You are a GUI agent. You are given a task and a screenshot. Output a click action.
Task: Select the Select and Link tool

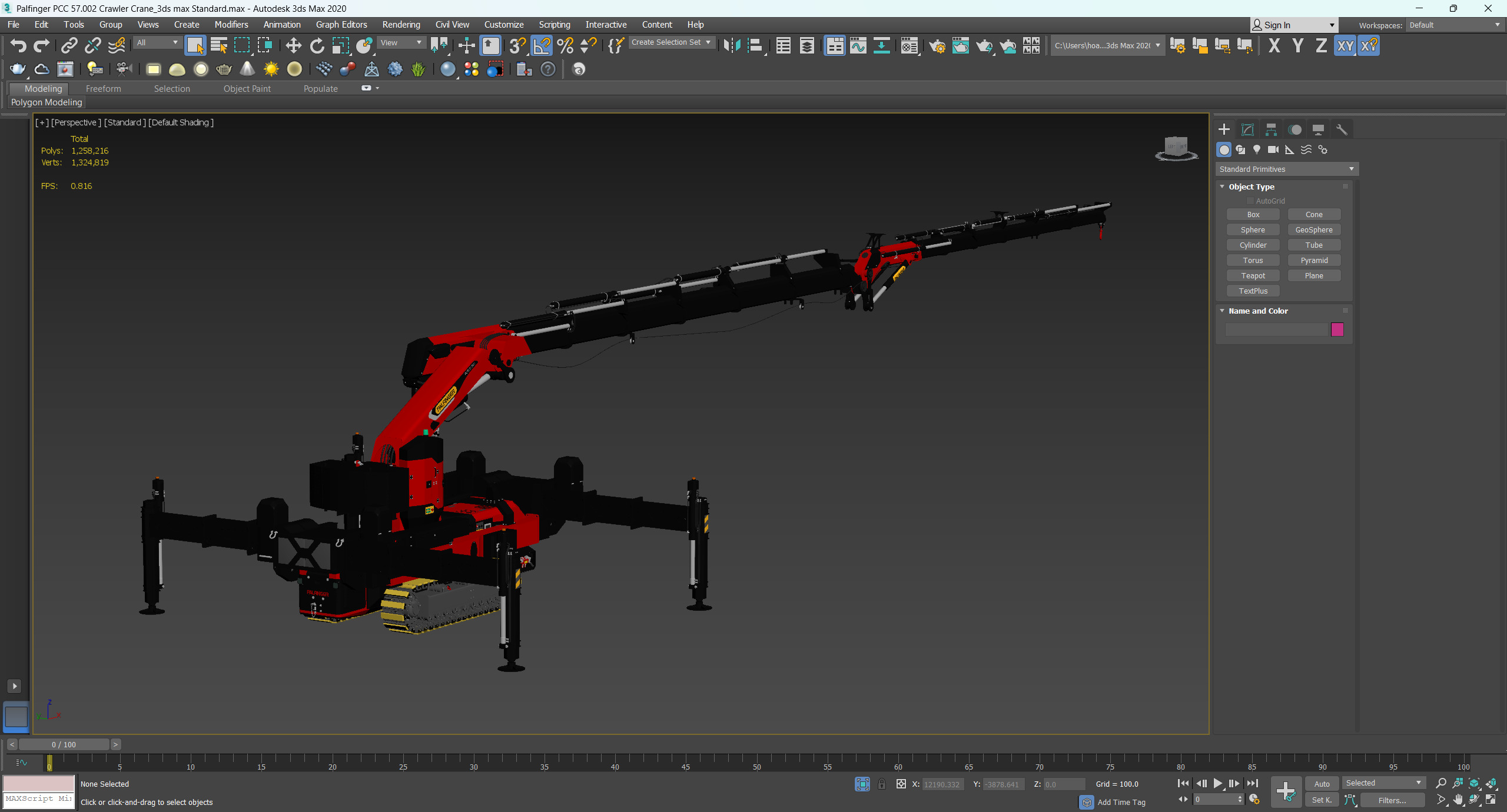point(69,45)
